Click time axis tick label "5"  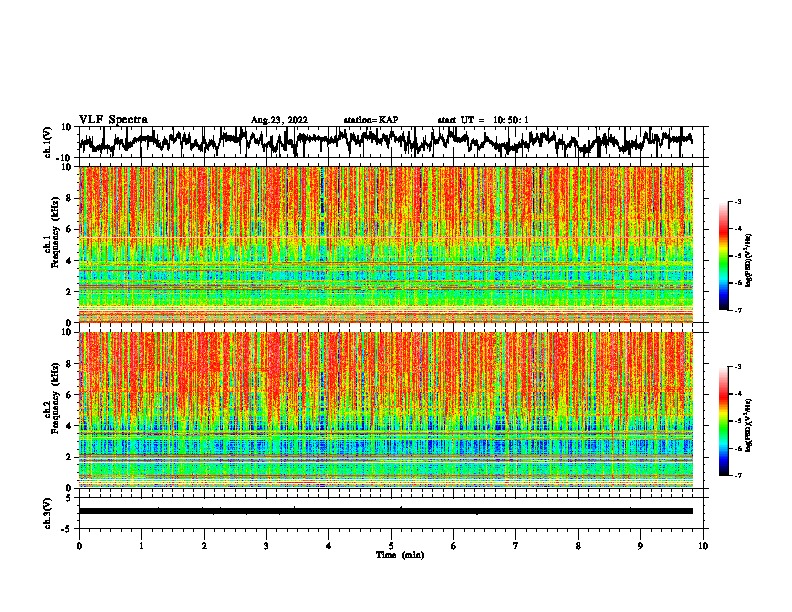[x=391, y=546]
